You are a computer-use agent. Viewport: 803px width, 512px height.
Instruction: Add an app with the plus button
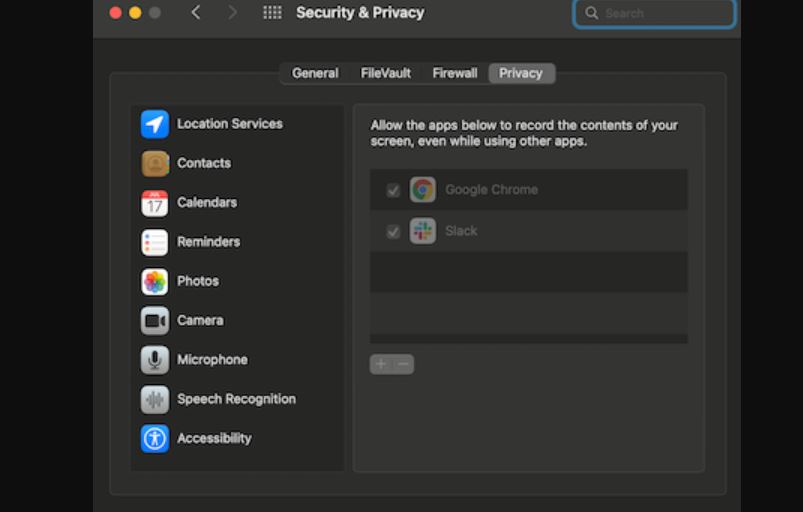pyautogui.click(x=381, y=365)
